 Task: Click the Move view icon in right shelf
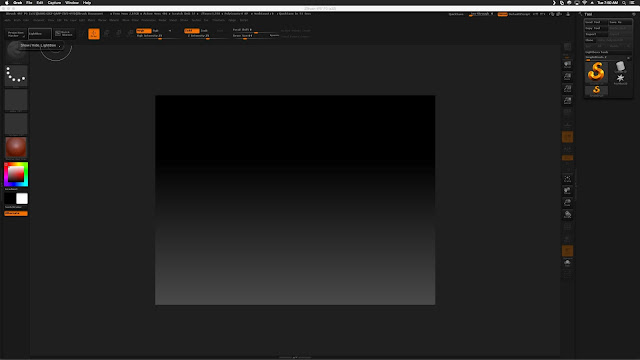[567, 191]
